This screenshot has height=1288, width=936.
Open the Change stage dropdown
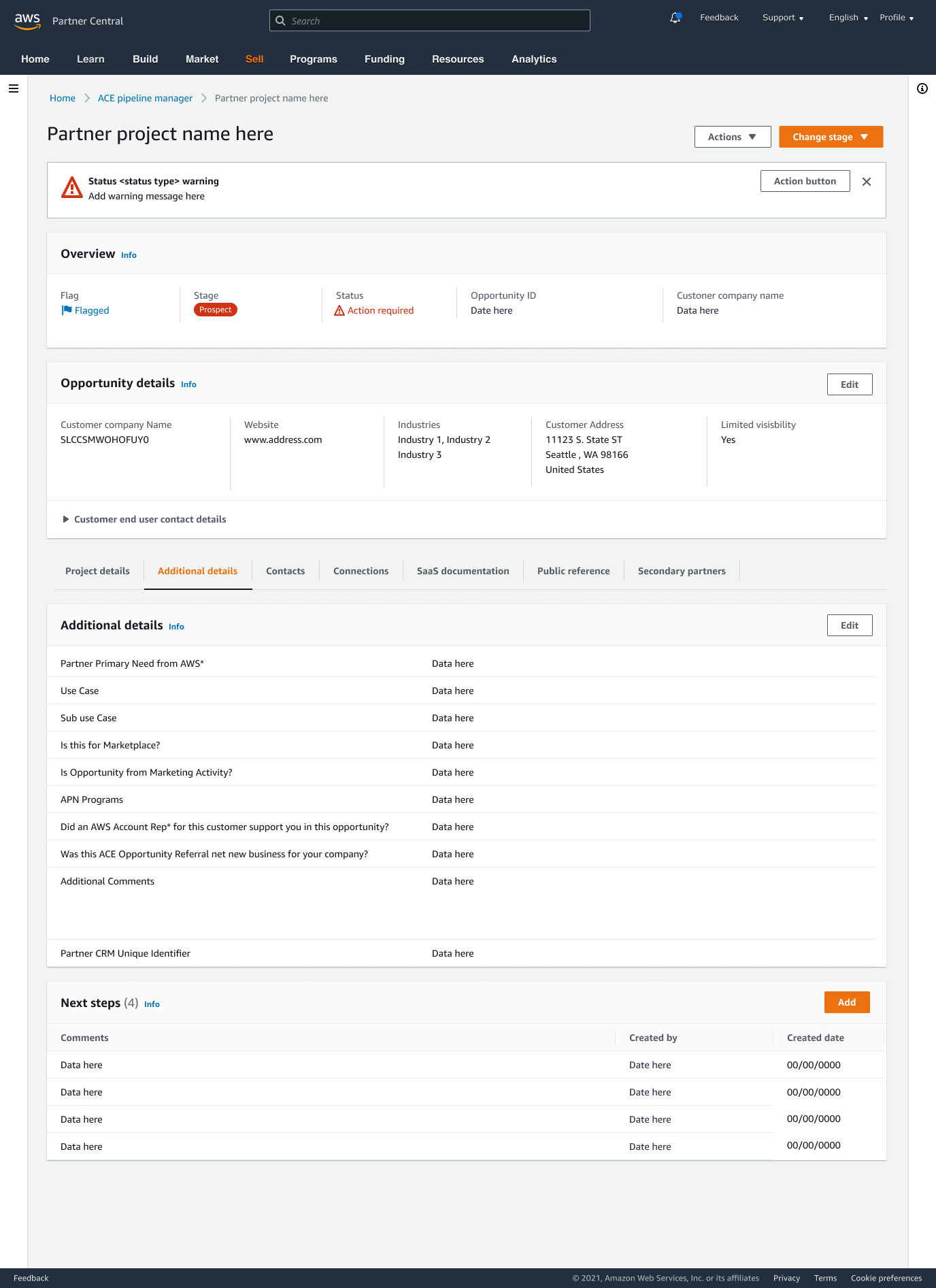coord(831,137)
